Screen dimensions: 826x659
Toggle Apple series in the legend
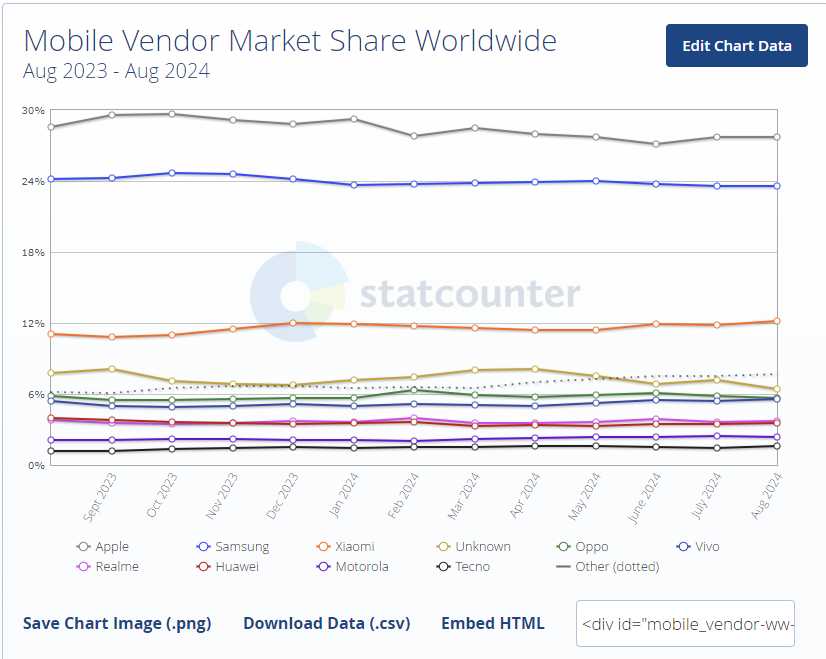click(x=103, y=547)
